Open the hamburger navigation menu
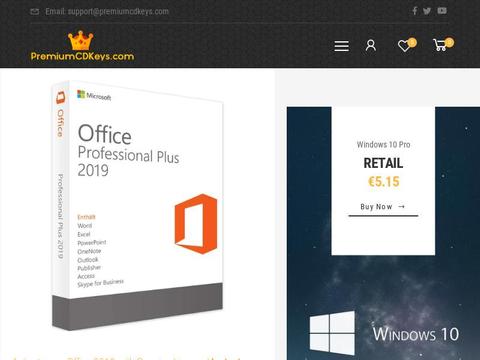480x360 pixels. coord(342,46)
